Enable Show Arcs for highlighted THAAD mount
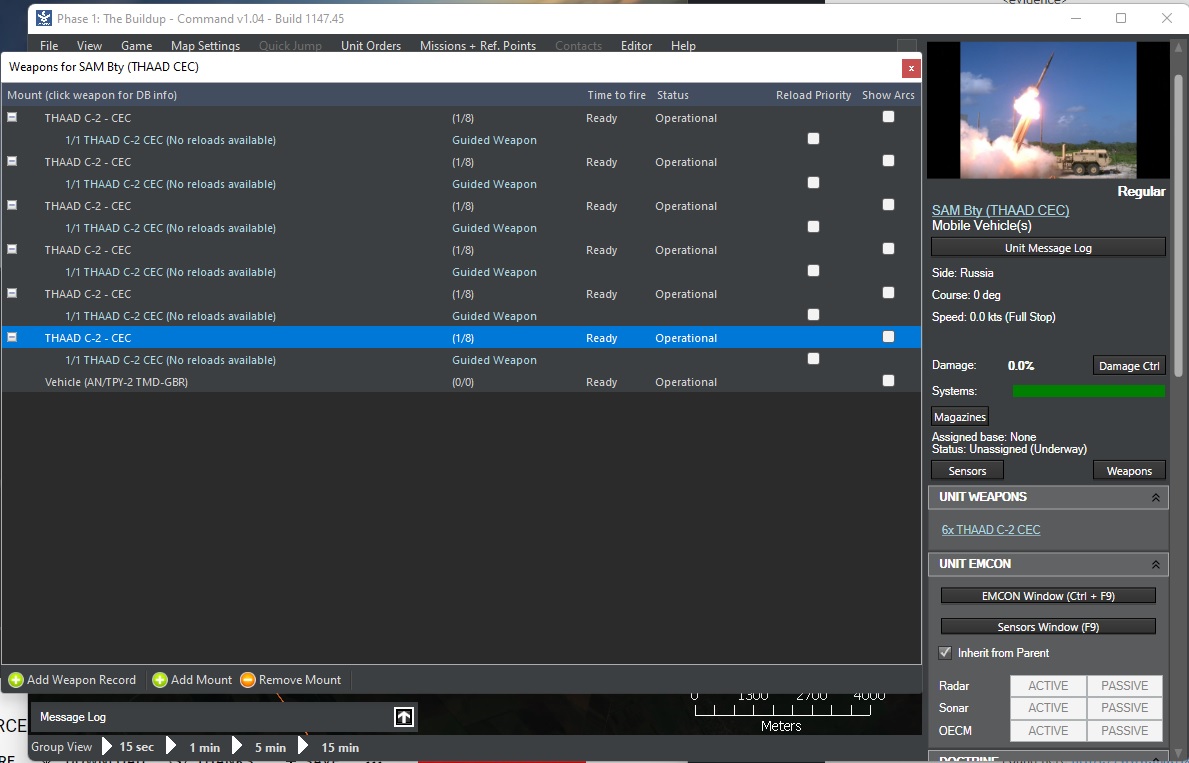This screenshot has width=1189, height=763. (x=889, y=337)
